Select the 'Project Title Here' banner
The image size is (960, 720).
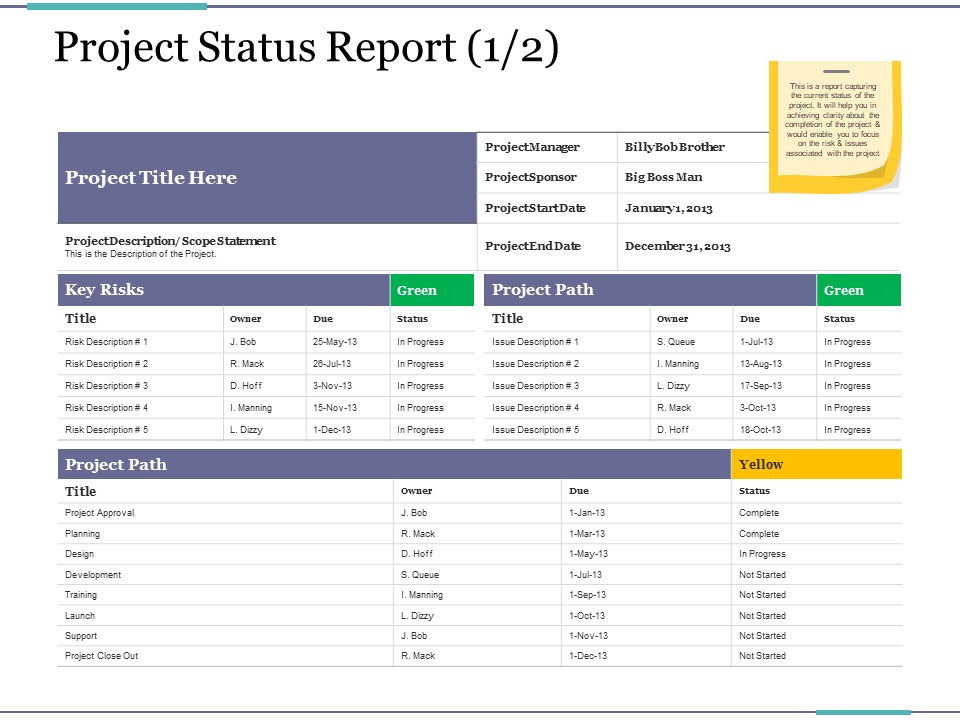click(x=267, y=178)
